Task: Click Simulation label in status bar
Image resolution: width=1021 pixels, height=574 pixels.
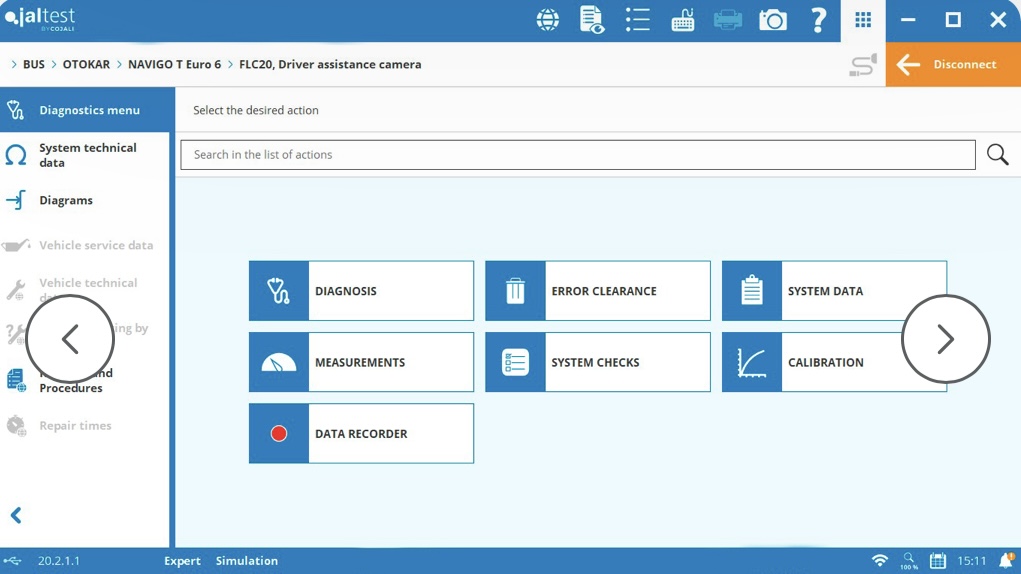Action: 247,561
